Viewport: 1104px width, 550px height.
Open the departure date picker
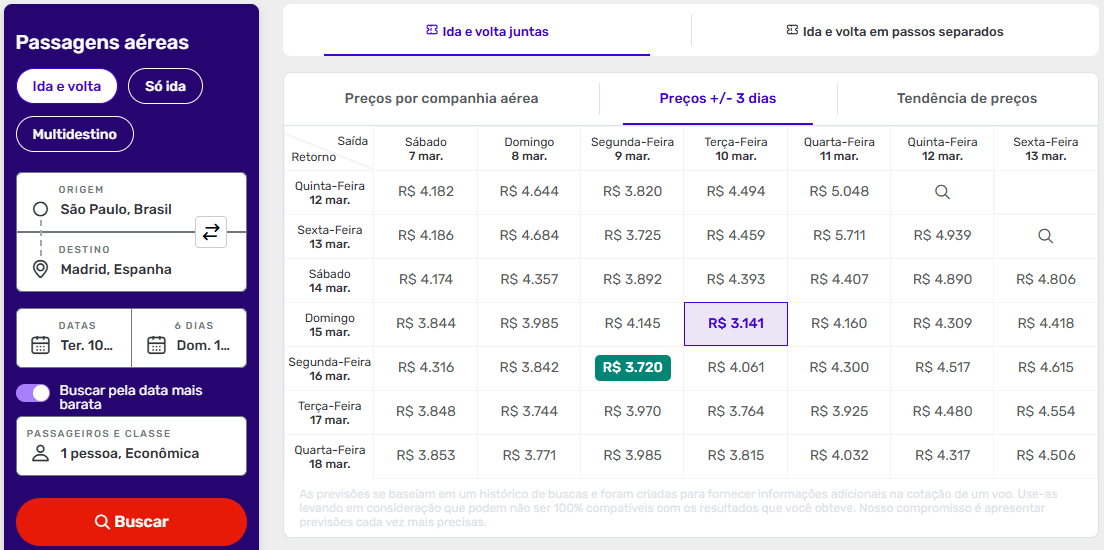[74, 337]
